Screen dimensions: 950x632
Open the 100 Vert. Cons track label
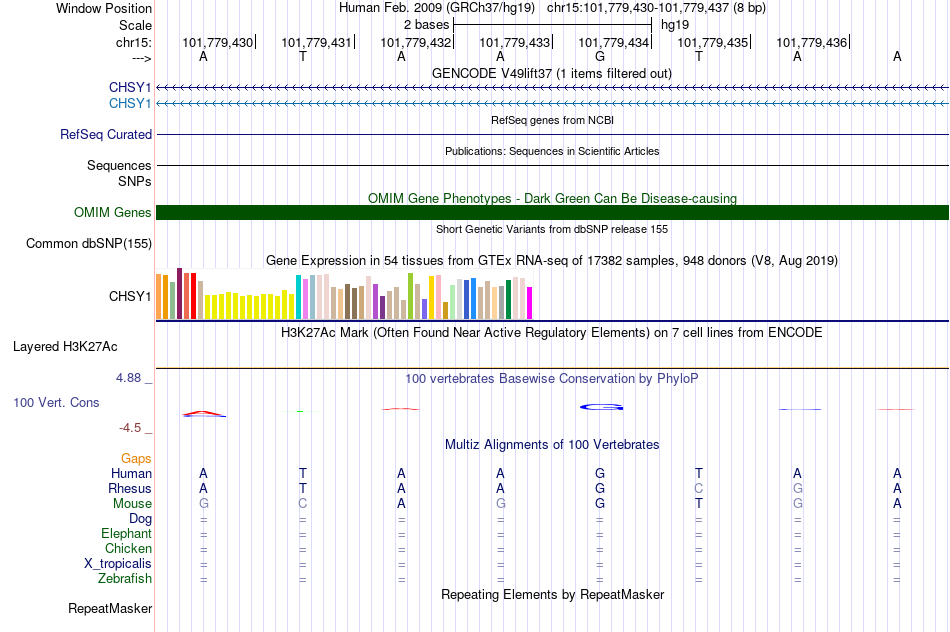56,402
